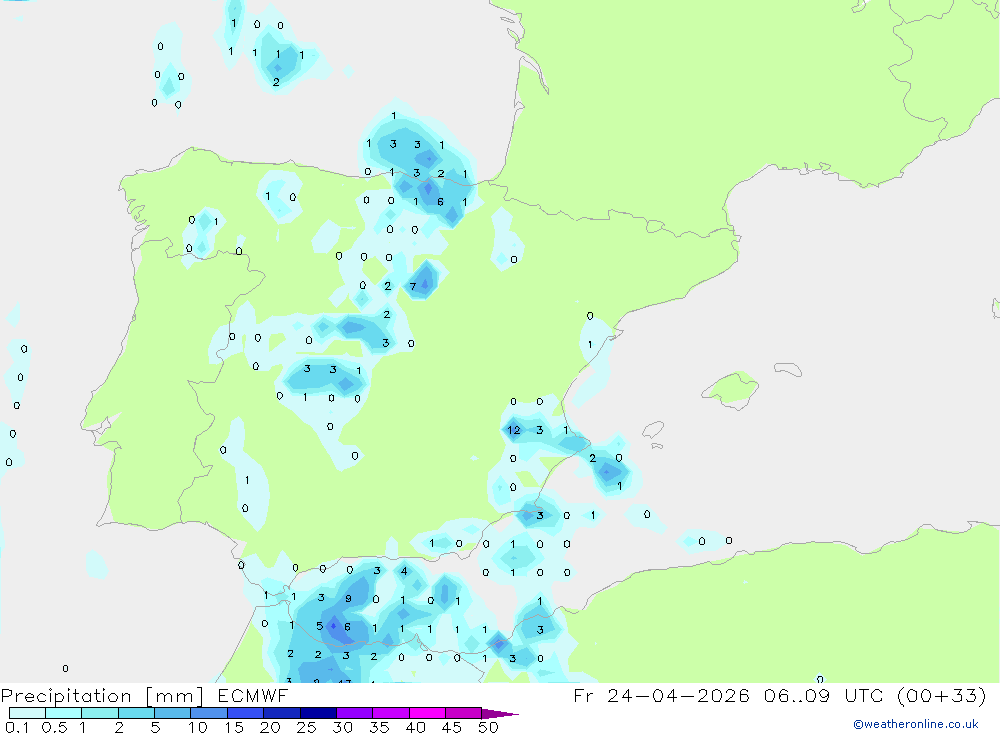The image size is (1000, 733).
Task: Click legend scale label '0.5'
Action: 54,727
